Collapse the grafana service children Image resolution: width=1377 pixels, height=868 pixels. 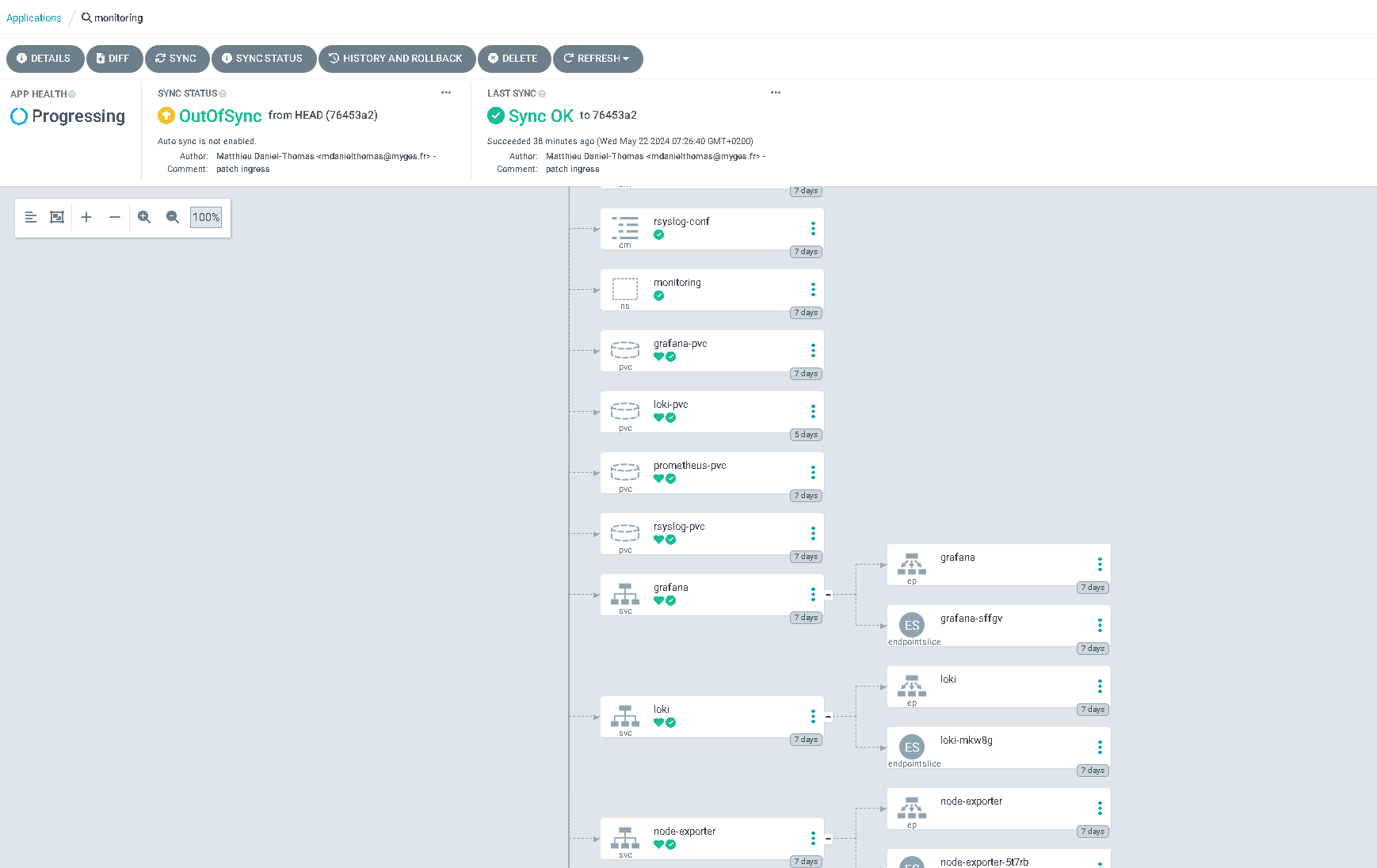point(828,595)
